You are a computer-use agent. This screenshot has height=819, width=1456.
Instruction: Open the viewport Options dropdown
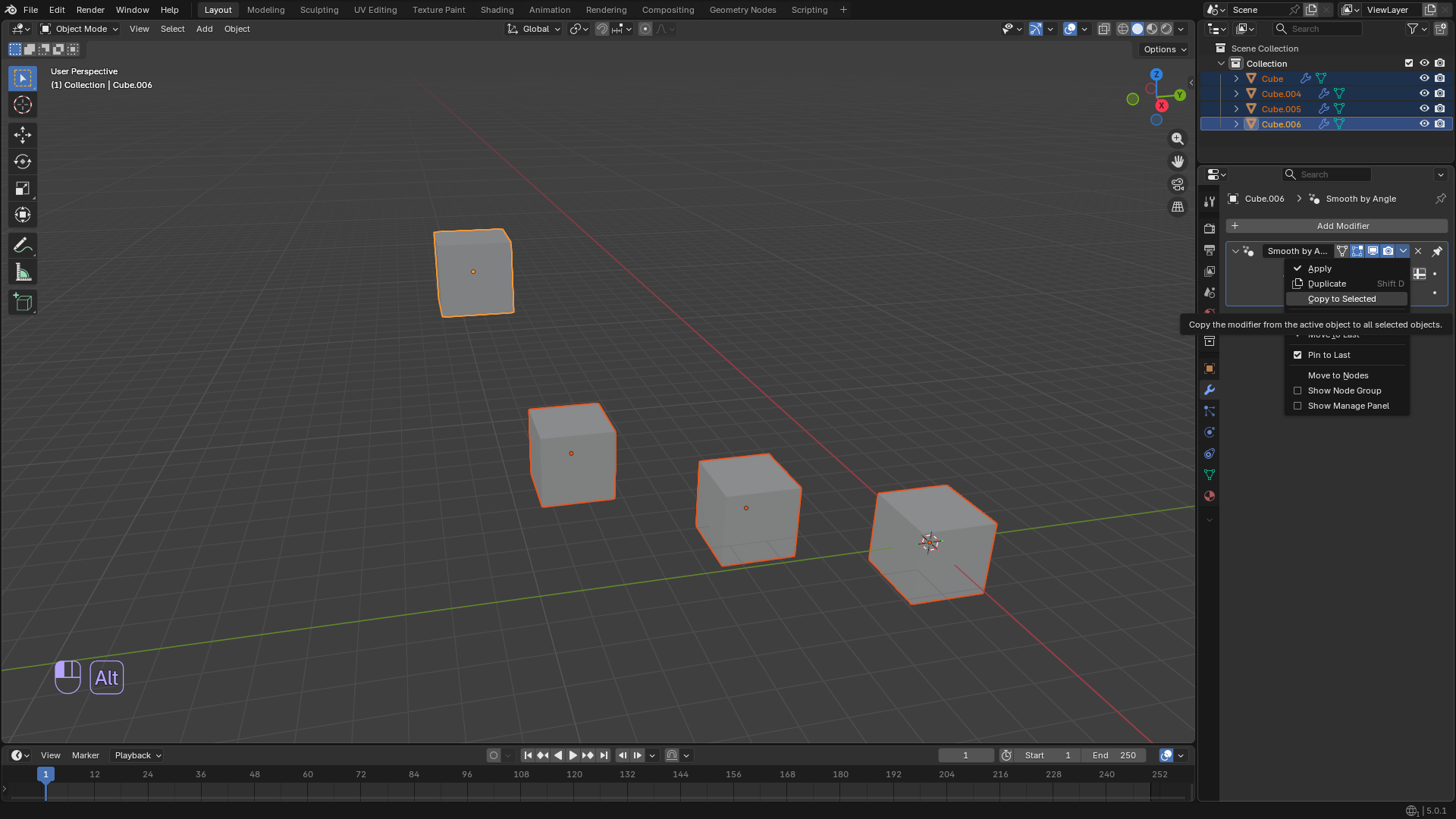pos(1165,49)
